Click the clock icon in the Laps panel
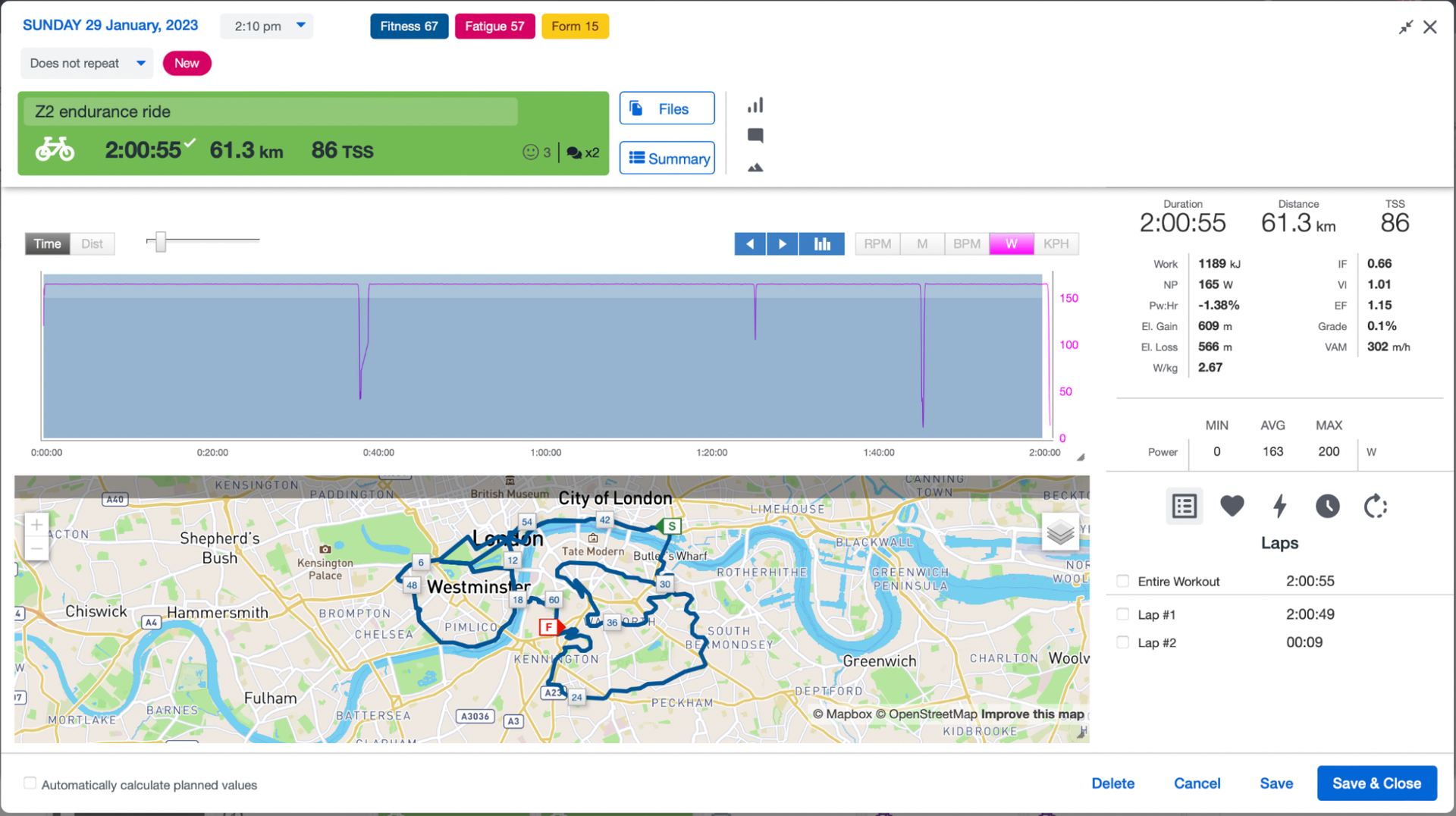This screenshot has width=1456, height=816. pyautogui.click(x=1327, y=506)
